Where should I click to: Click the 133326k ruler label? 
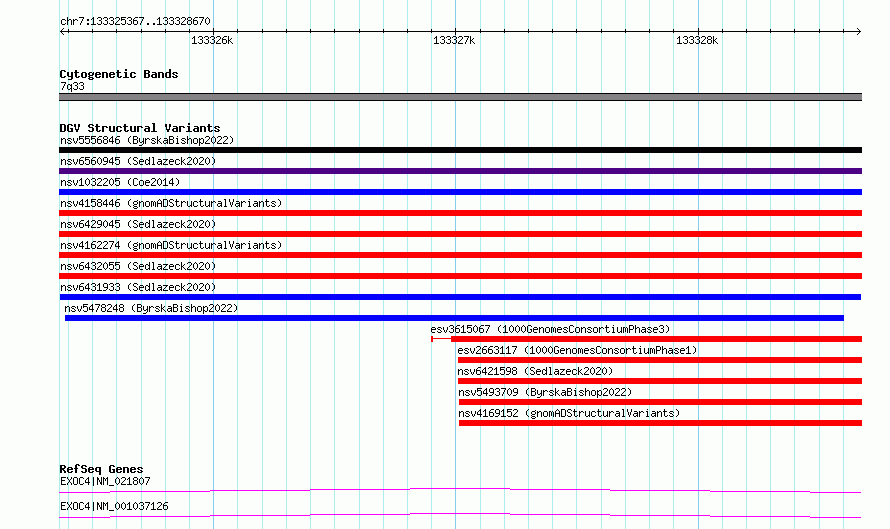(212, 40)
